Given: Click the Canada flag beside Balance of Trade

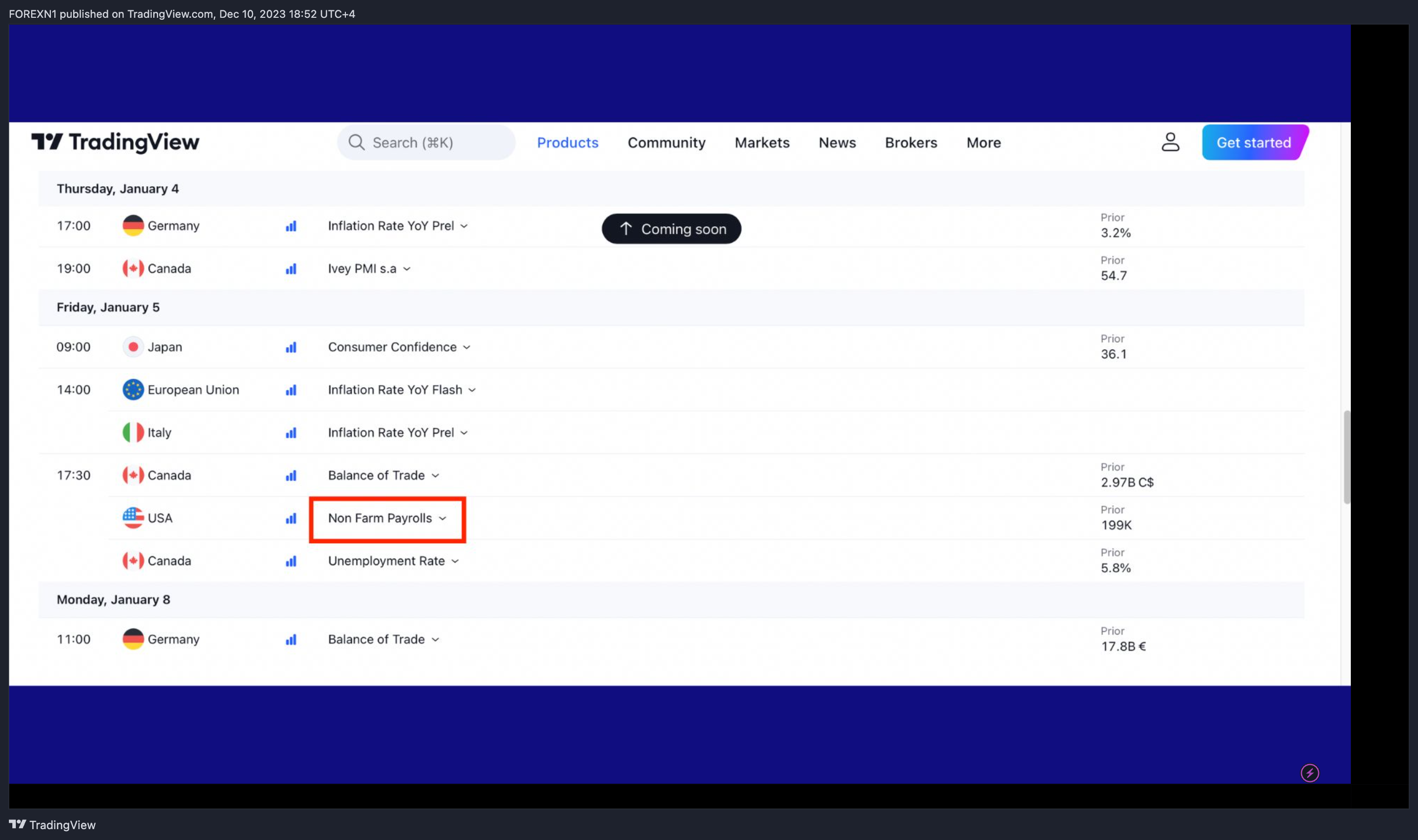Looking at the screenshot, I should (133, 475).
